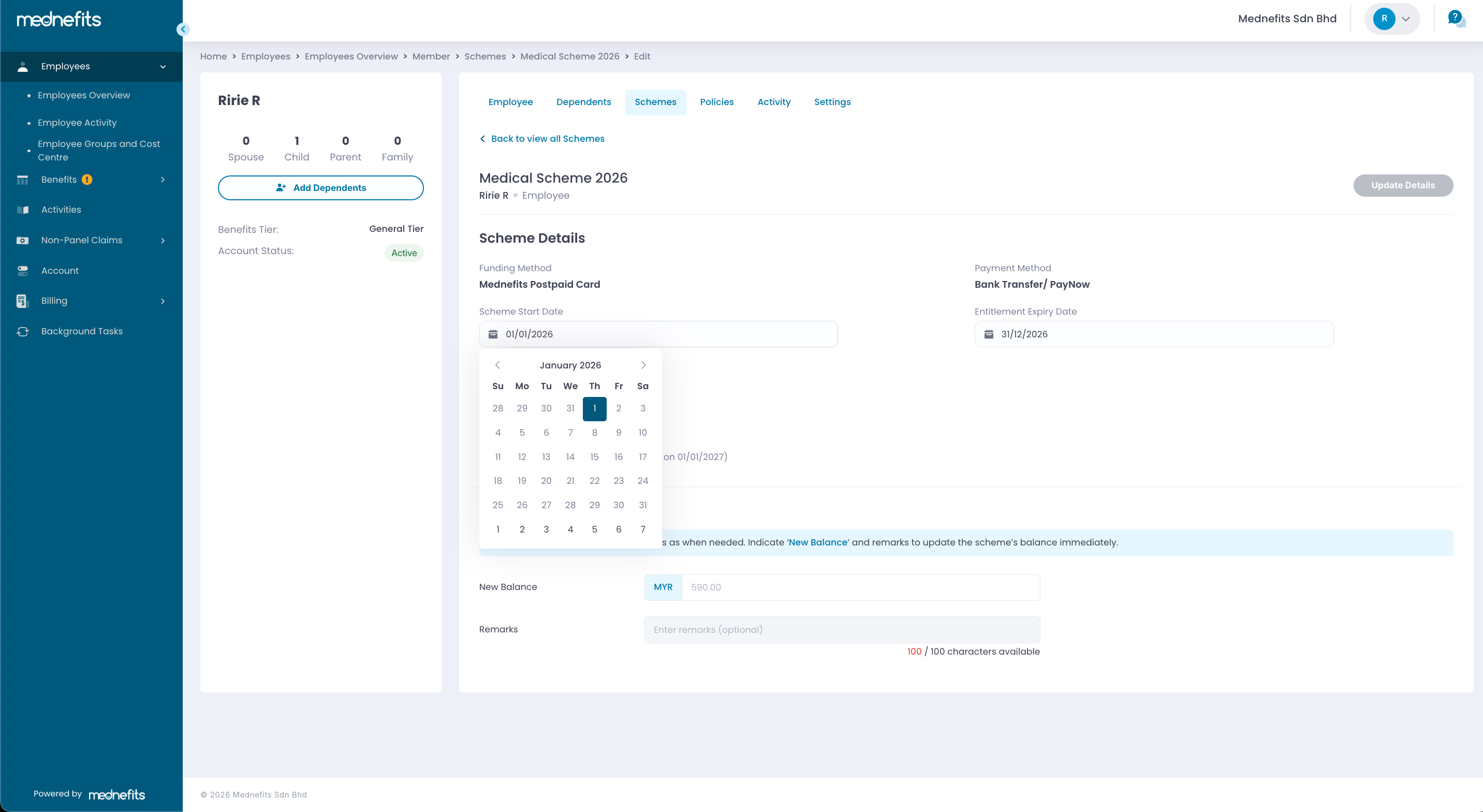This screenshot has height=812, width=1483.
Task: Switch to the Dependents tab
Action: point(583,102)
